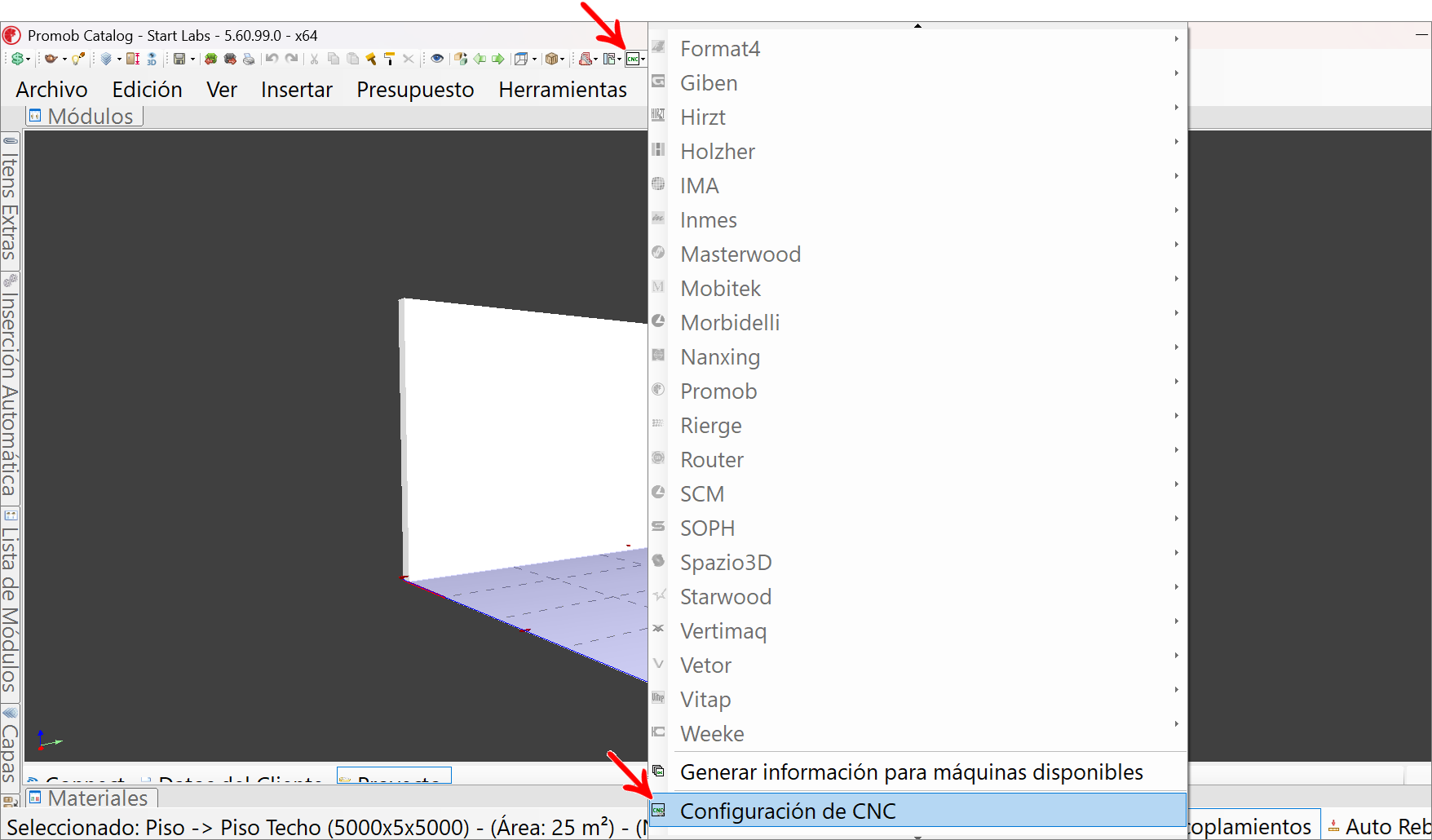Open the dropdown arrow beside save icon
This screenshot has height=840, width=1432.
[192, 59]
